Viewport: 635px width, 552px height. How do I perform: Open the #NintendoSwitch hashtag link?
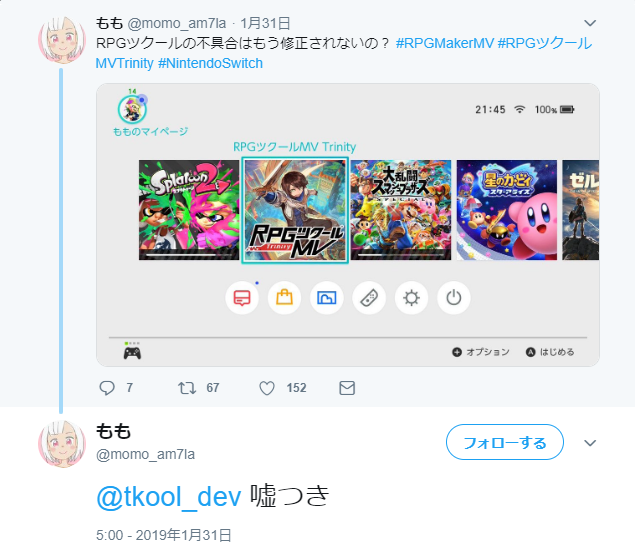tap(210, 63)
